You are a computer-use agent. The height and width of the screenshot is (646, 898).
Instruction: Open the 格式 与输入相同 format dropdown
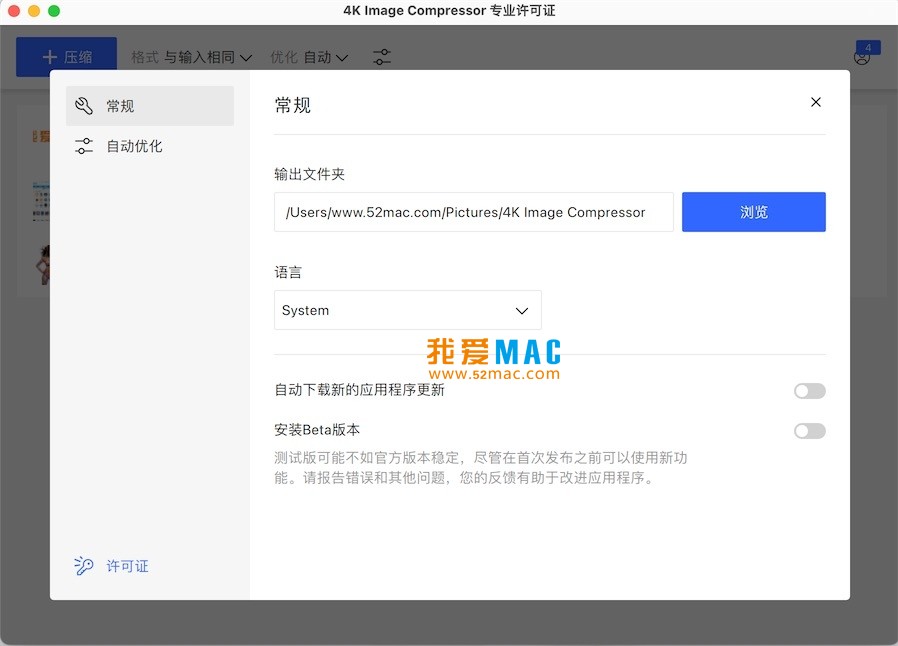[191, 57]
